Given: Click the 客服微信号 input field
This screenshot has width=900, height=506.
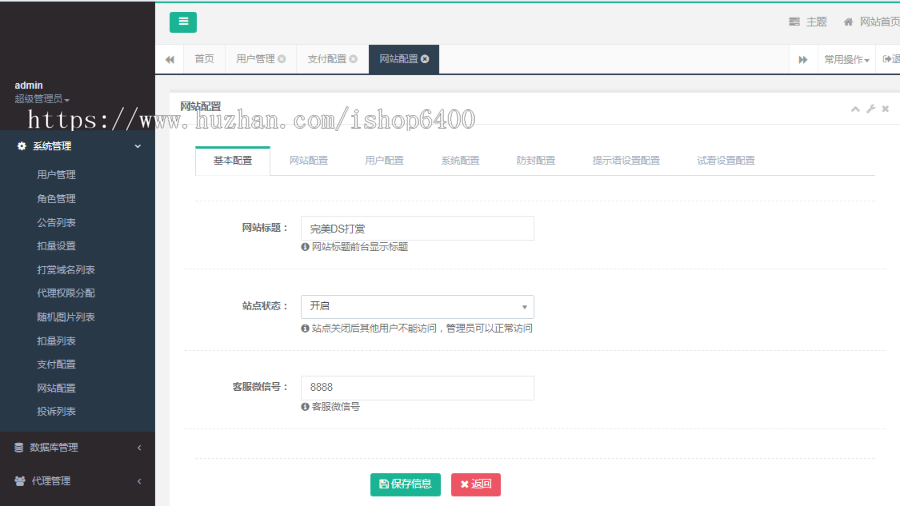Looking at the screenshot, I should pyautogui.click(x=417, y=388).
